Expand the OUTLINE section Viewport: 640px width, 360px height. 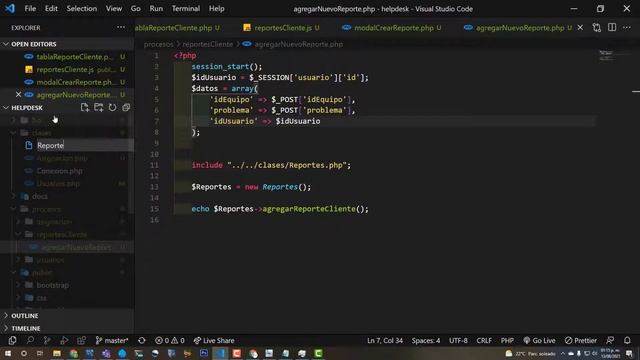click(67, 316)
